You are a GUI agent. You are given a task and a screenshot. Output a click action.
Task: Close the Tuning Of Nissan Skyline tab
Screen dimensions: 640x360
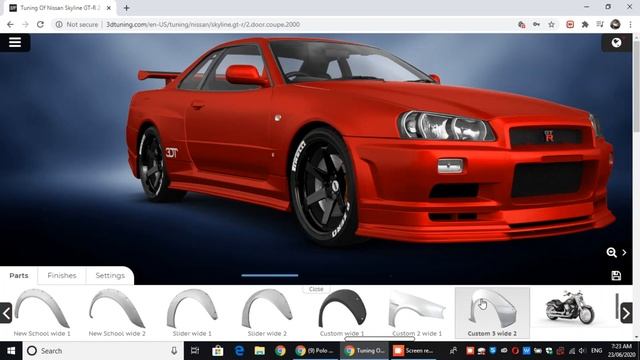pos(109,8)
